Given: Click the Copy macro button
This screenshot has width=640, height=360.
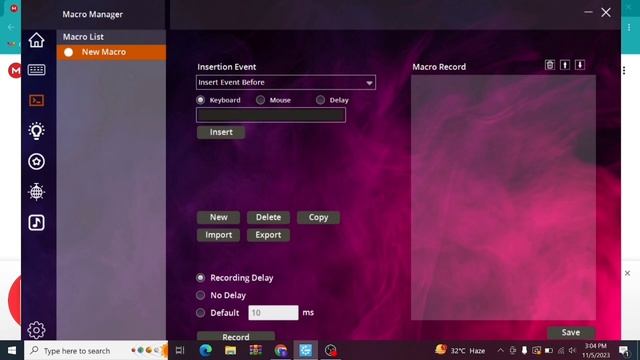Looking at the screenshot, I should (x=318, y=218).
